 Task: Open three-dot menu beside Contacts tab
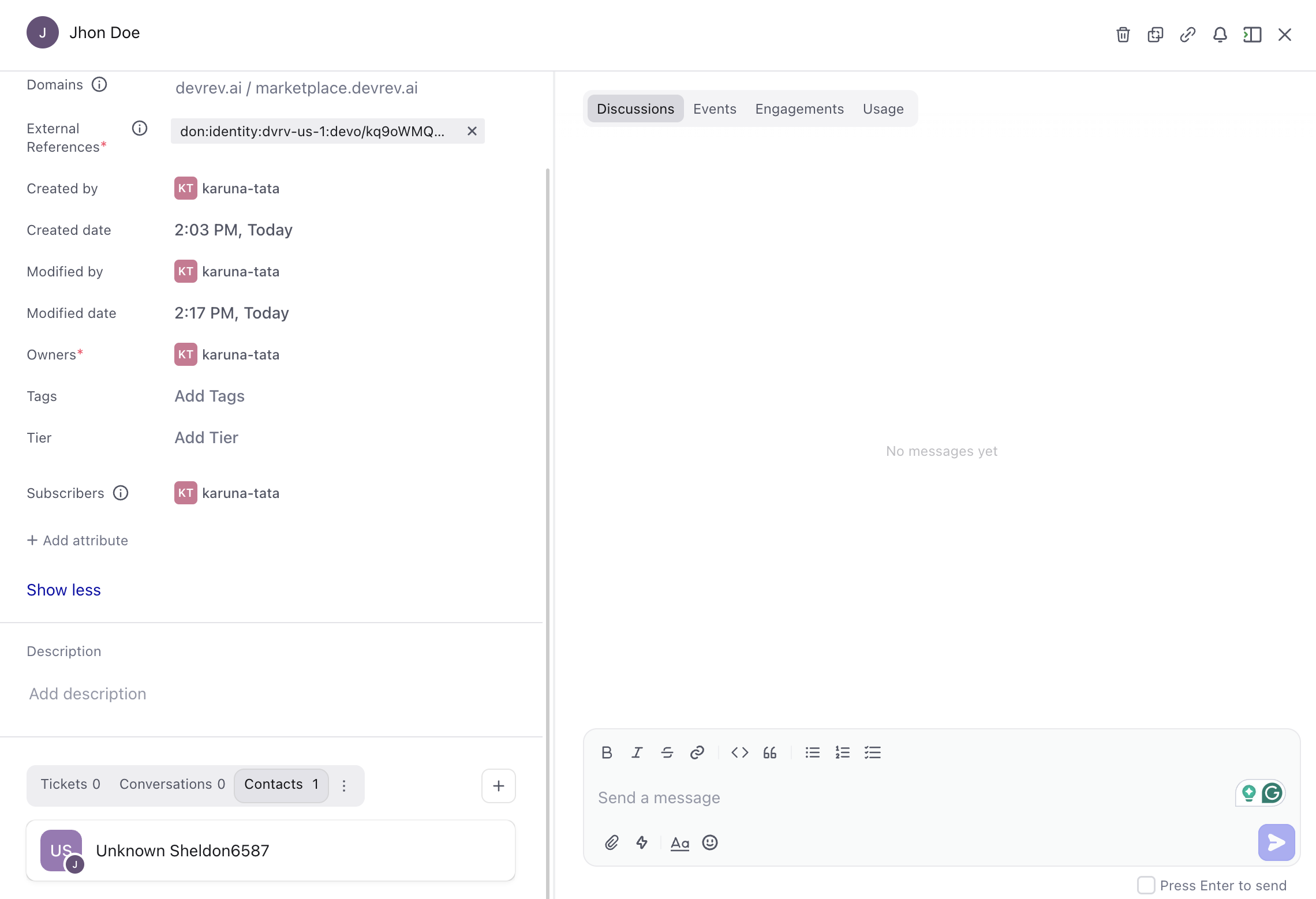(344, 785)
